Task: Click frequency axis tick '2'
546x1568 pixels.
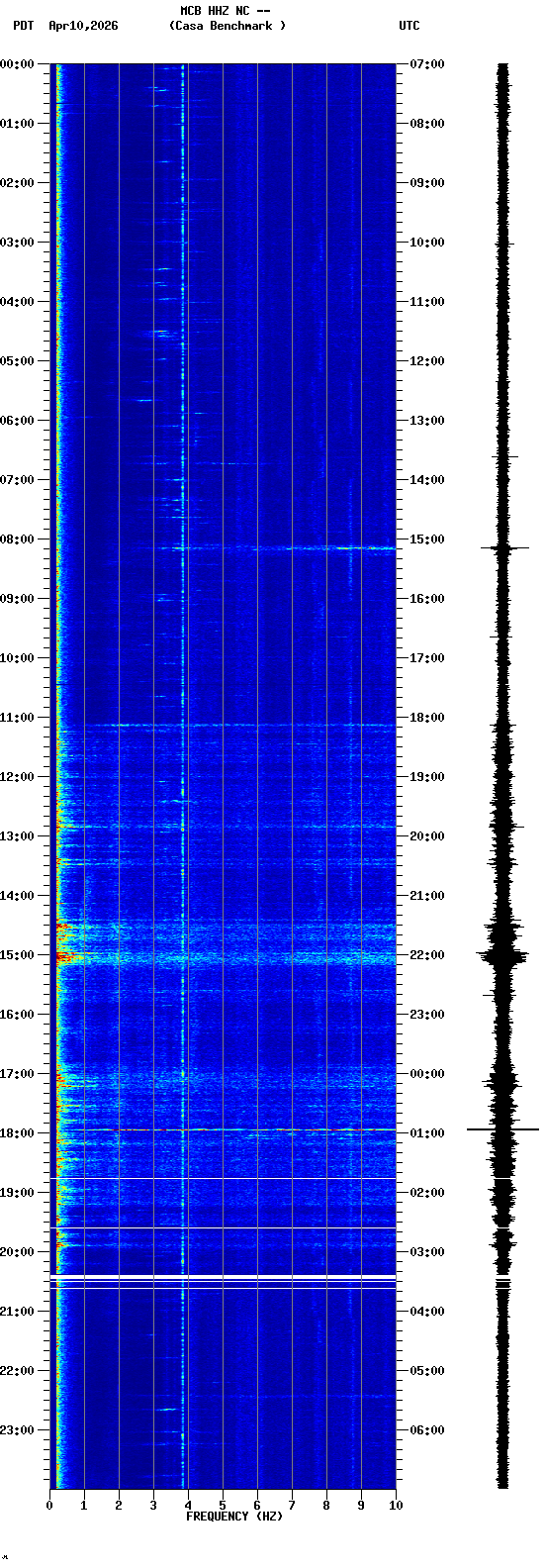Action: (x=119, y=1506)
